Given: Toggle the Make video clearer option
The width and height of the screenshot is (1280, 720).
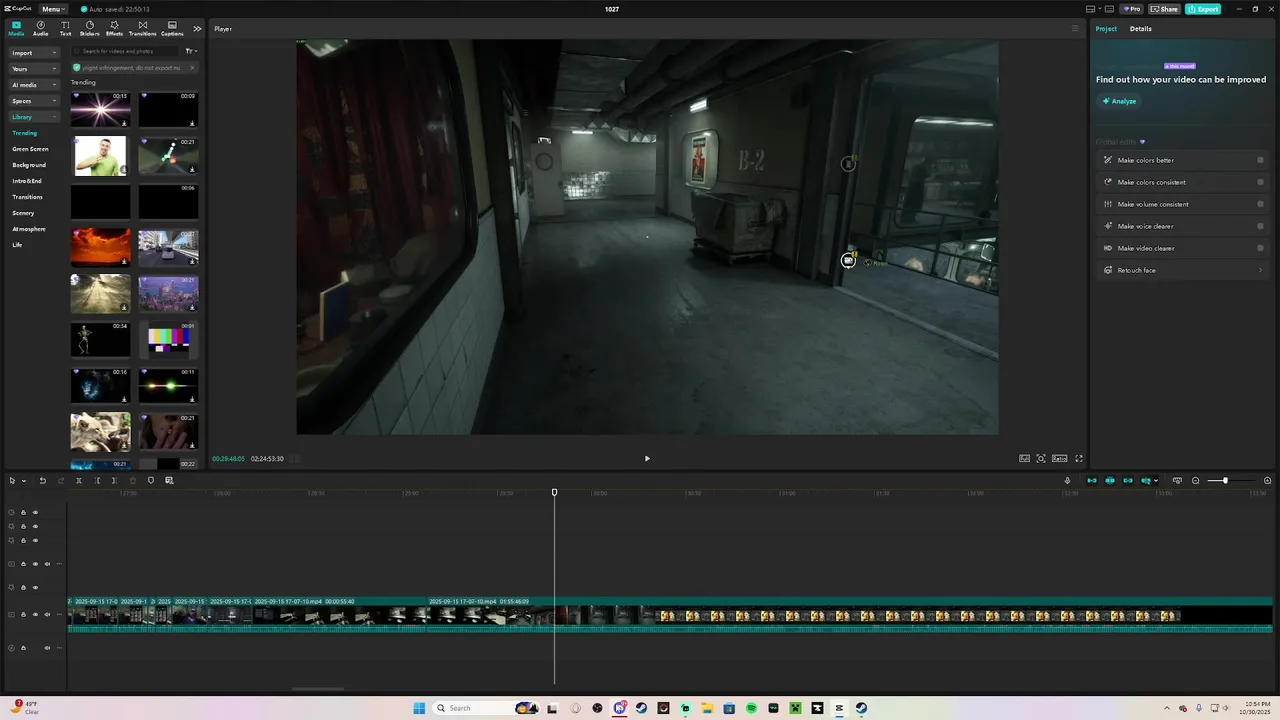Looking at the screenshot, I should (1260, 248).
